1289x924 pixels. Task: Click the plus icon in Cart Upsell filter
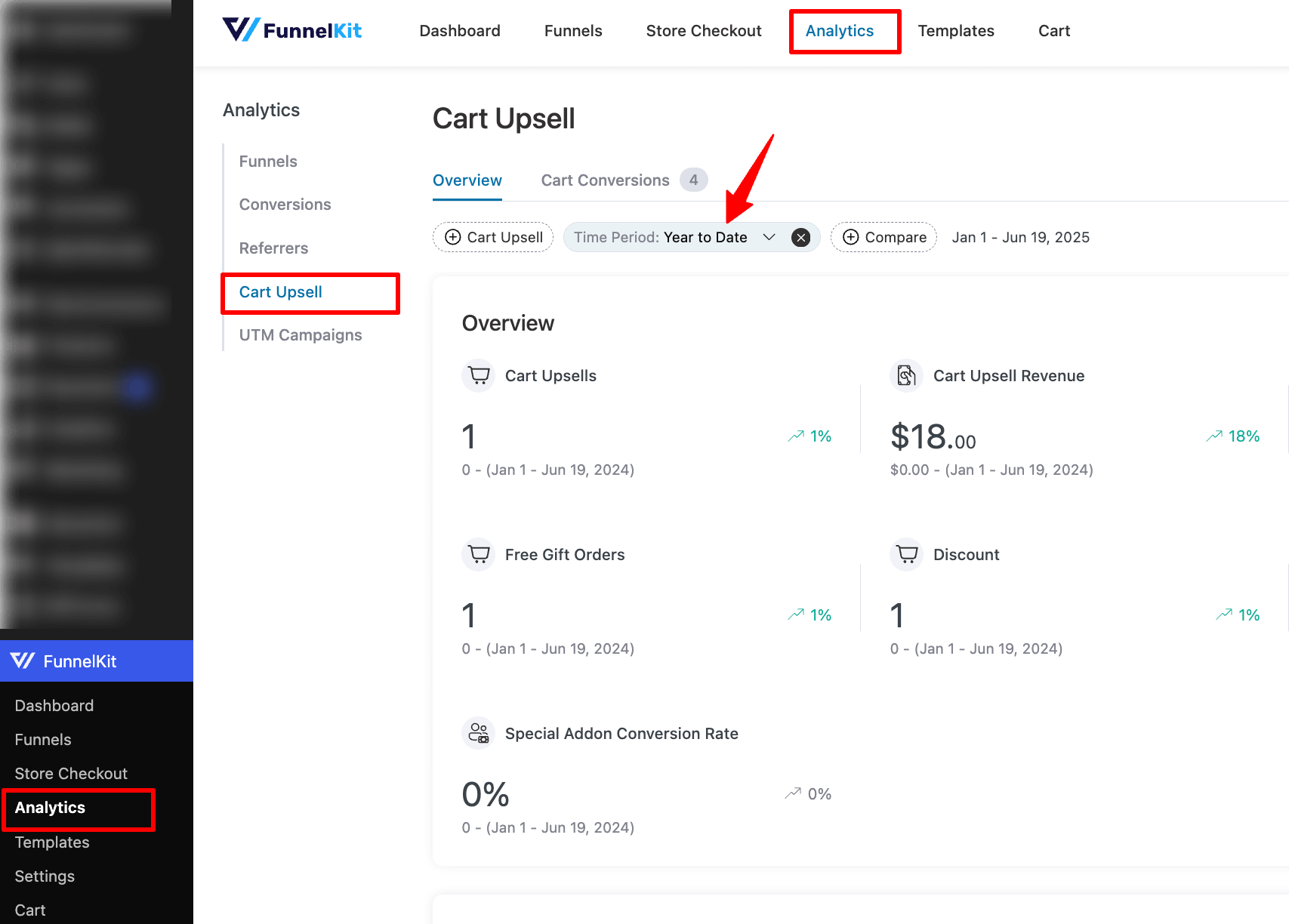pos(453,237)
